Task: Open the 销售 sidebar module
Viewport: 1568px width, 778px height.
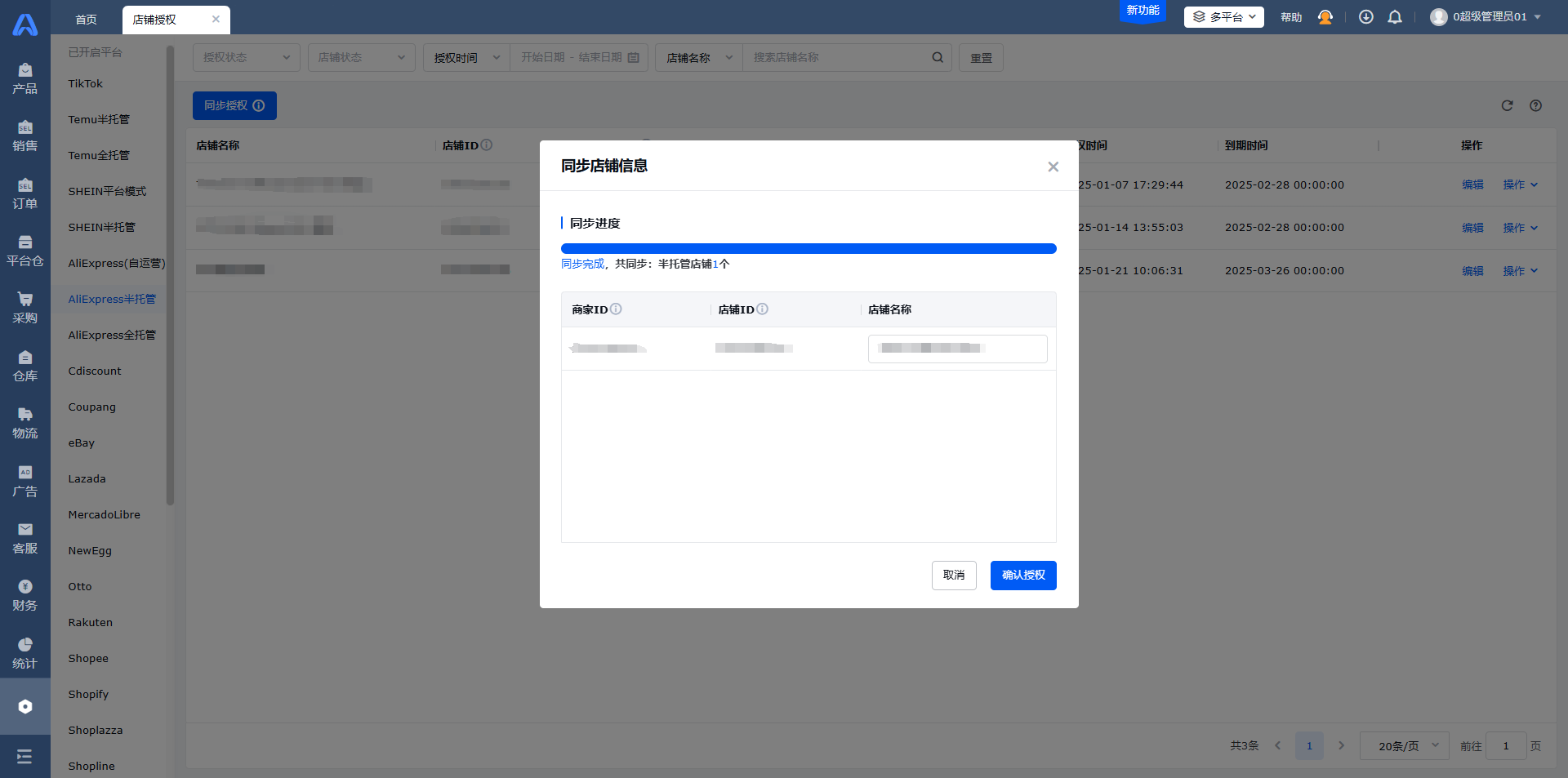Action: click(x=24, y=136)
